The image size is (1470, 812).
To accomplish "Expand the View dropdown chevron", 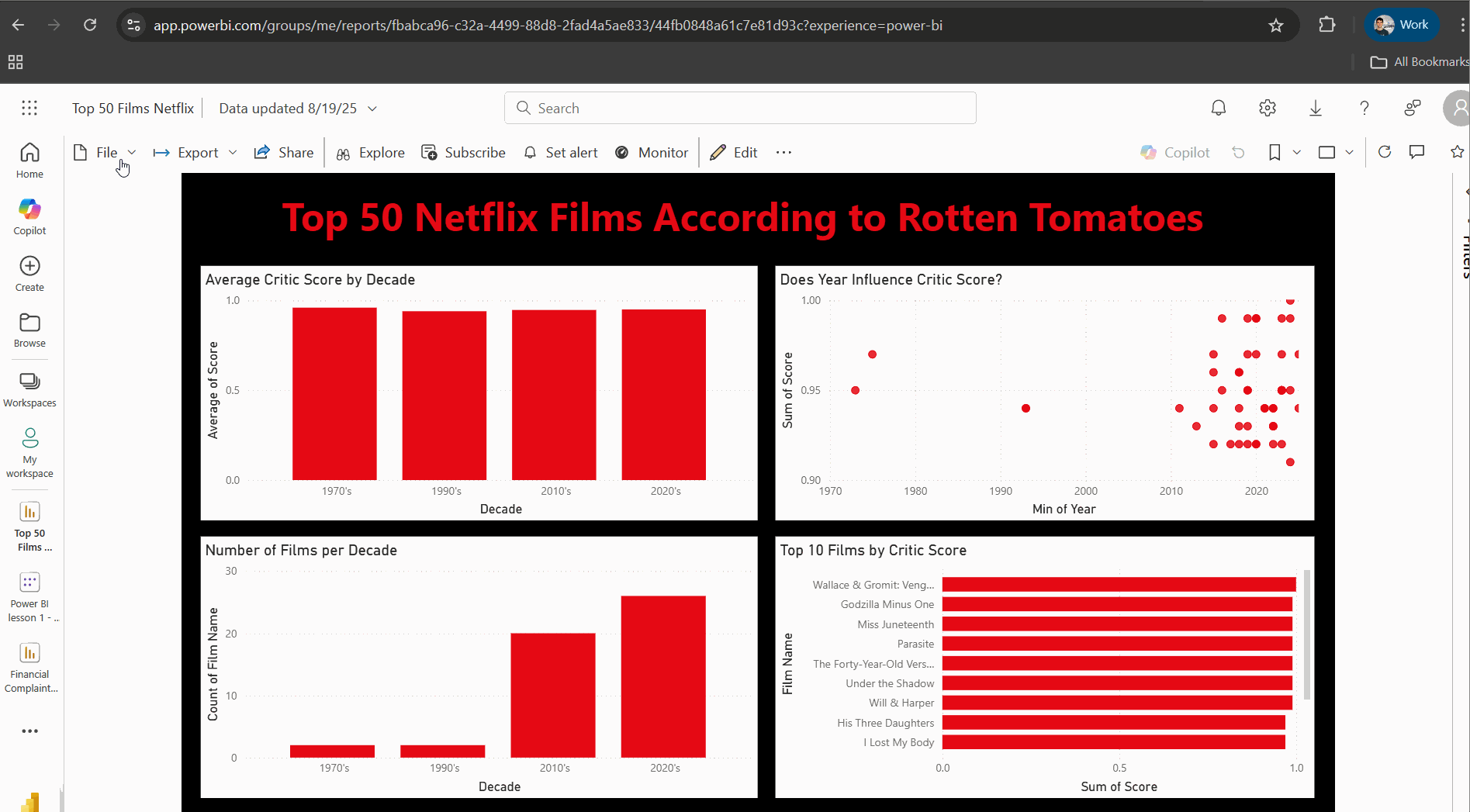I will pos(1350,153).
